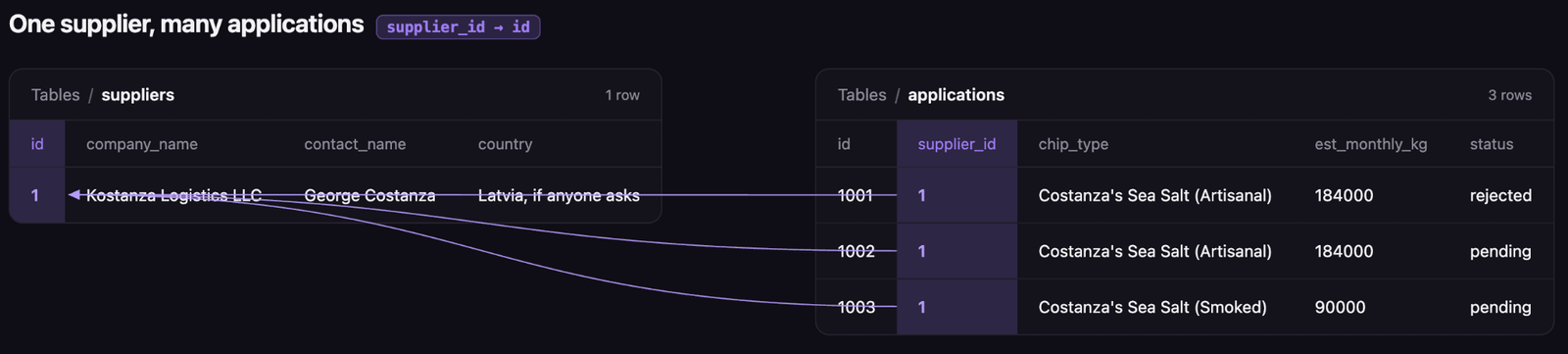Select the Kostanza Logistics LLC cell
This screenshot has height=354, width=1568.
tap(173, 195)
